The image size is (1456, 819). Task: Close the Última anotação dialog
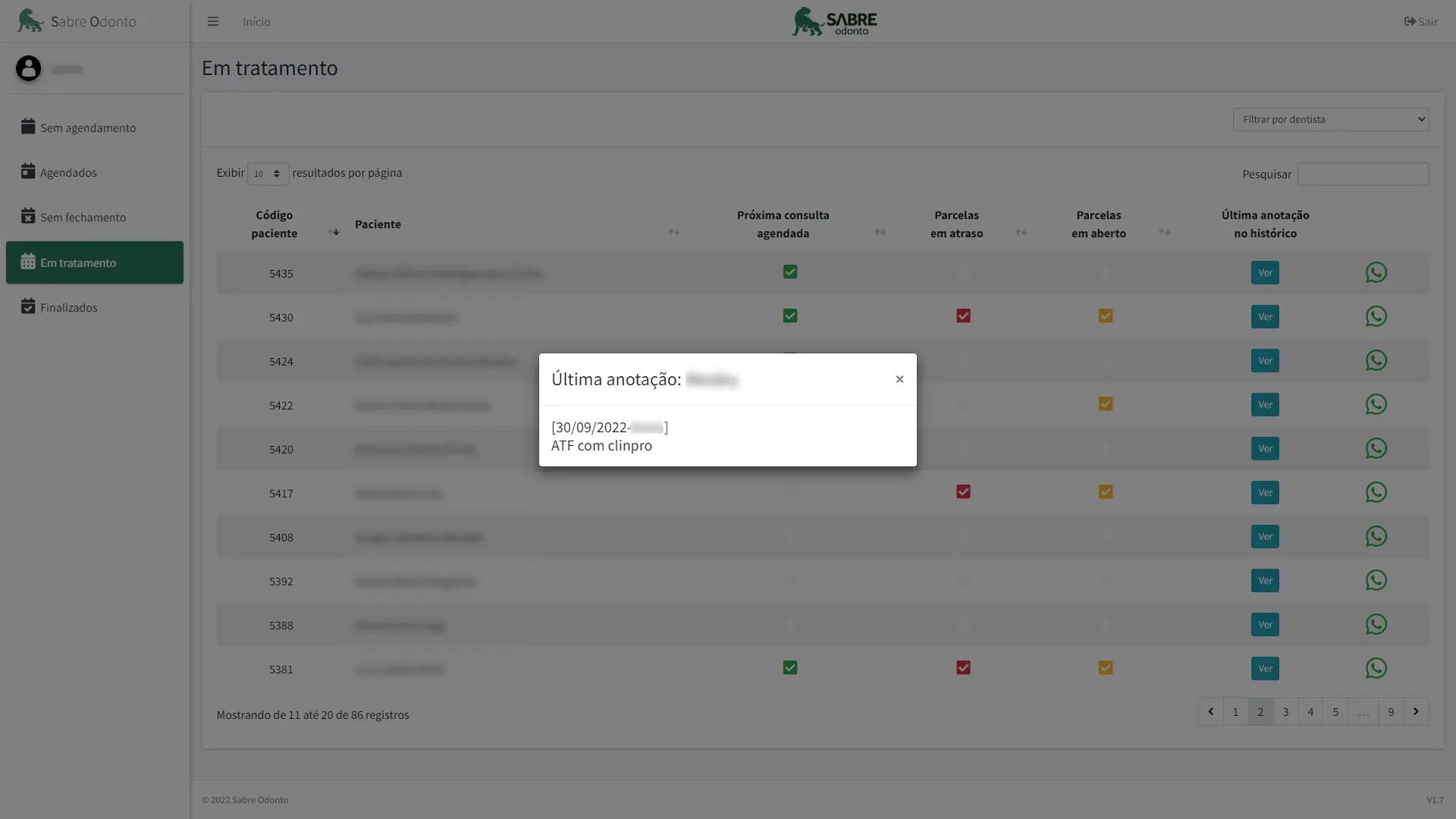point(899,379)
